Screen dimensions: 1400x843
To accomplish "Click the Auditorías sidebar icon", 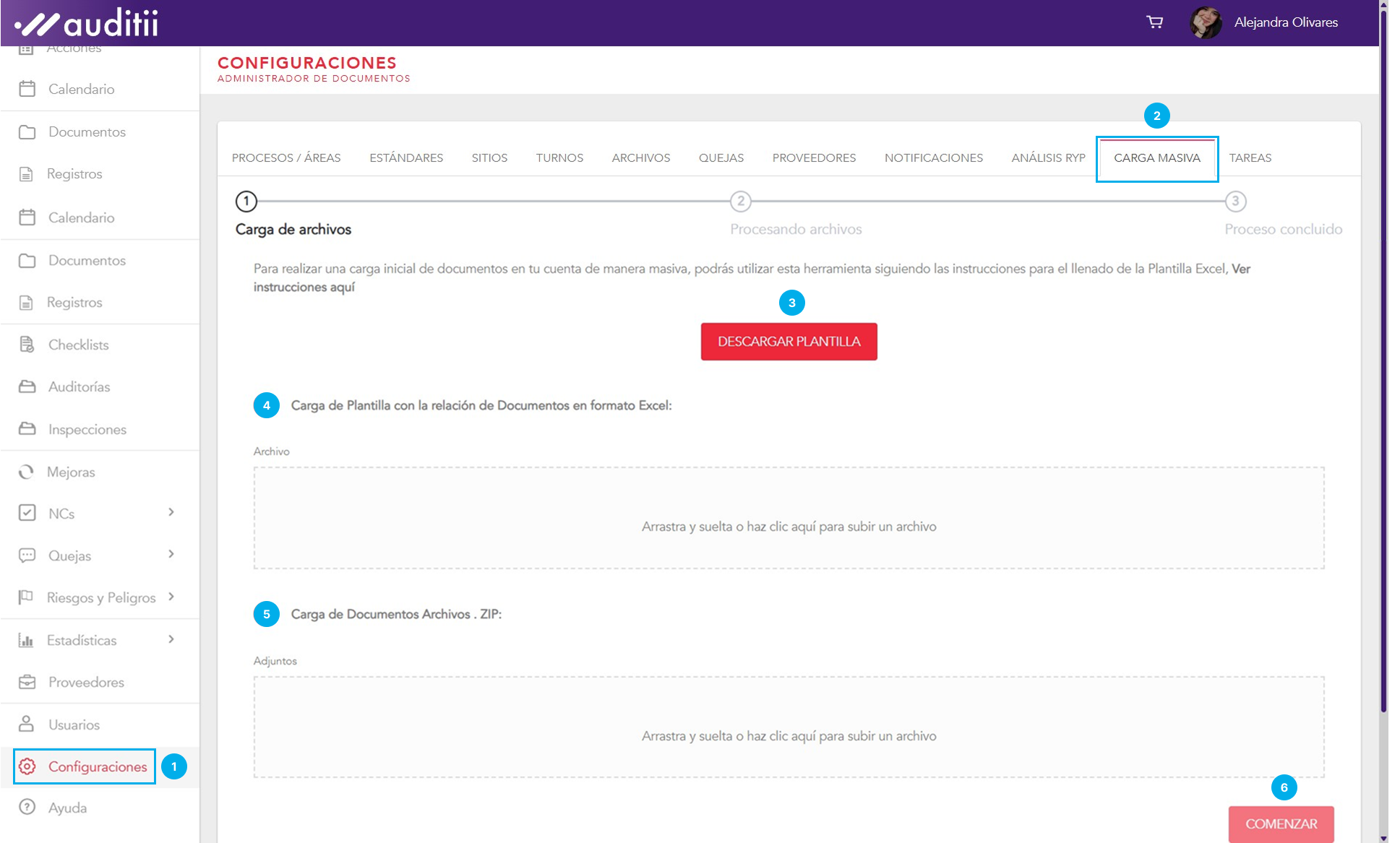I will (27, 386).
